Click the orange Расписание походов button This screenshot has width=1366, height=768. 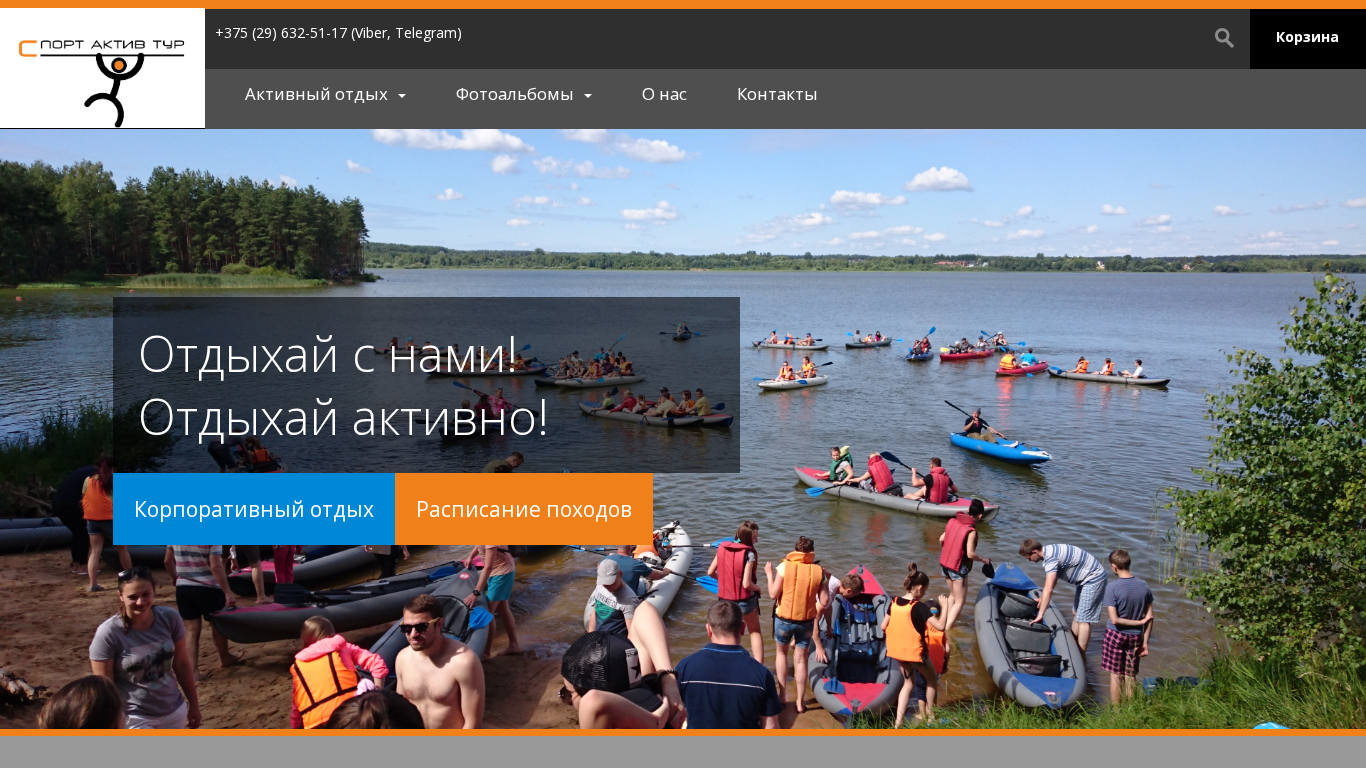524,509
